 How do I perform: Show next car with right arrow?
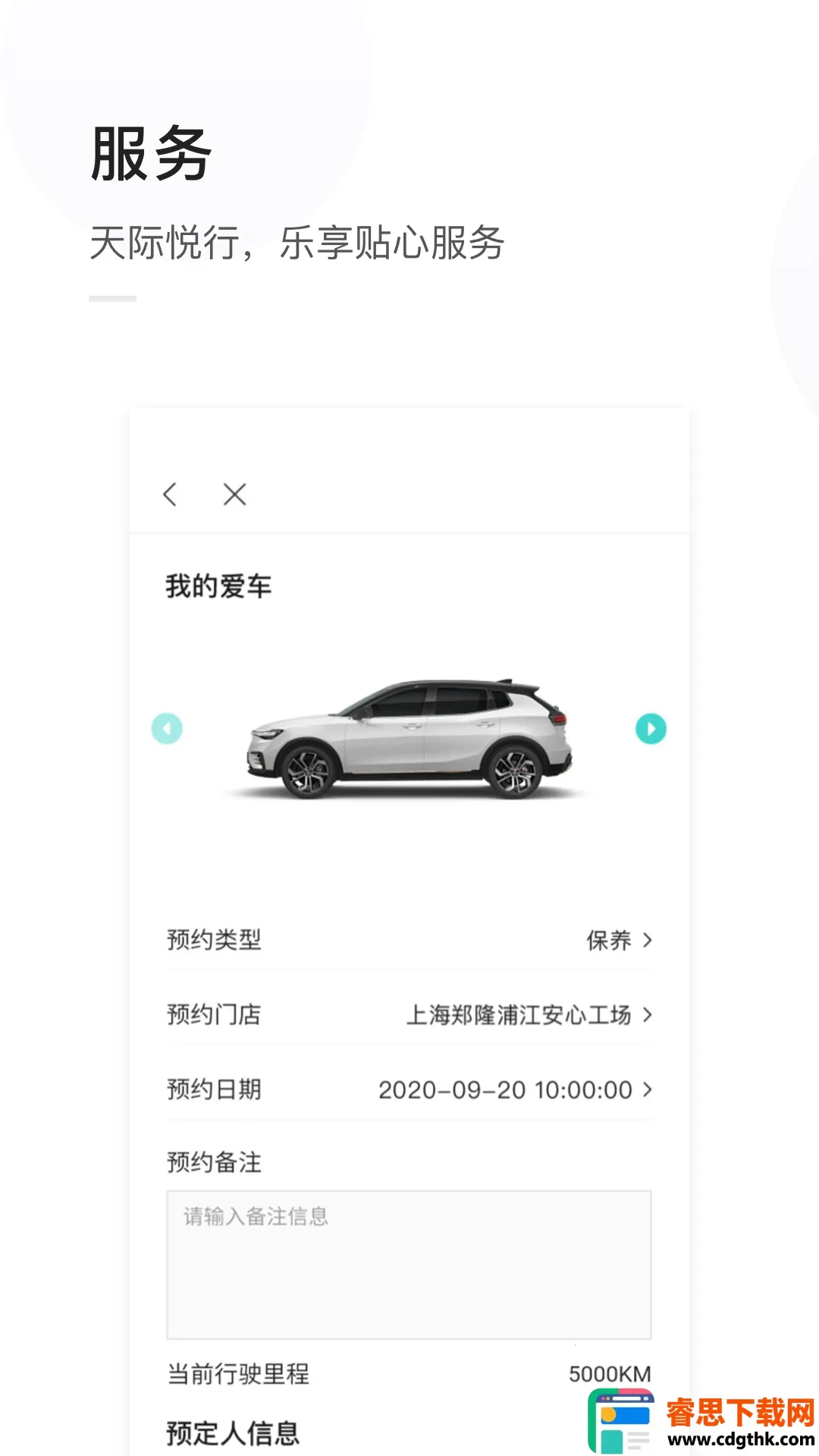(651, 729)
